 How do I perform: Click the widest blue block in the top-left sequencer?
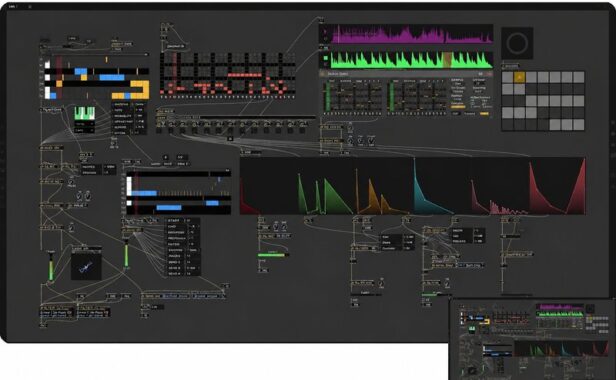(112, 77)
